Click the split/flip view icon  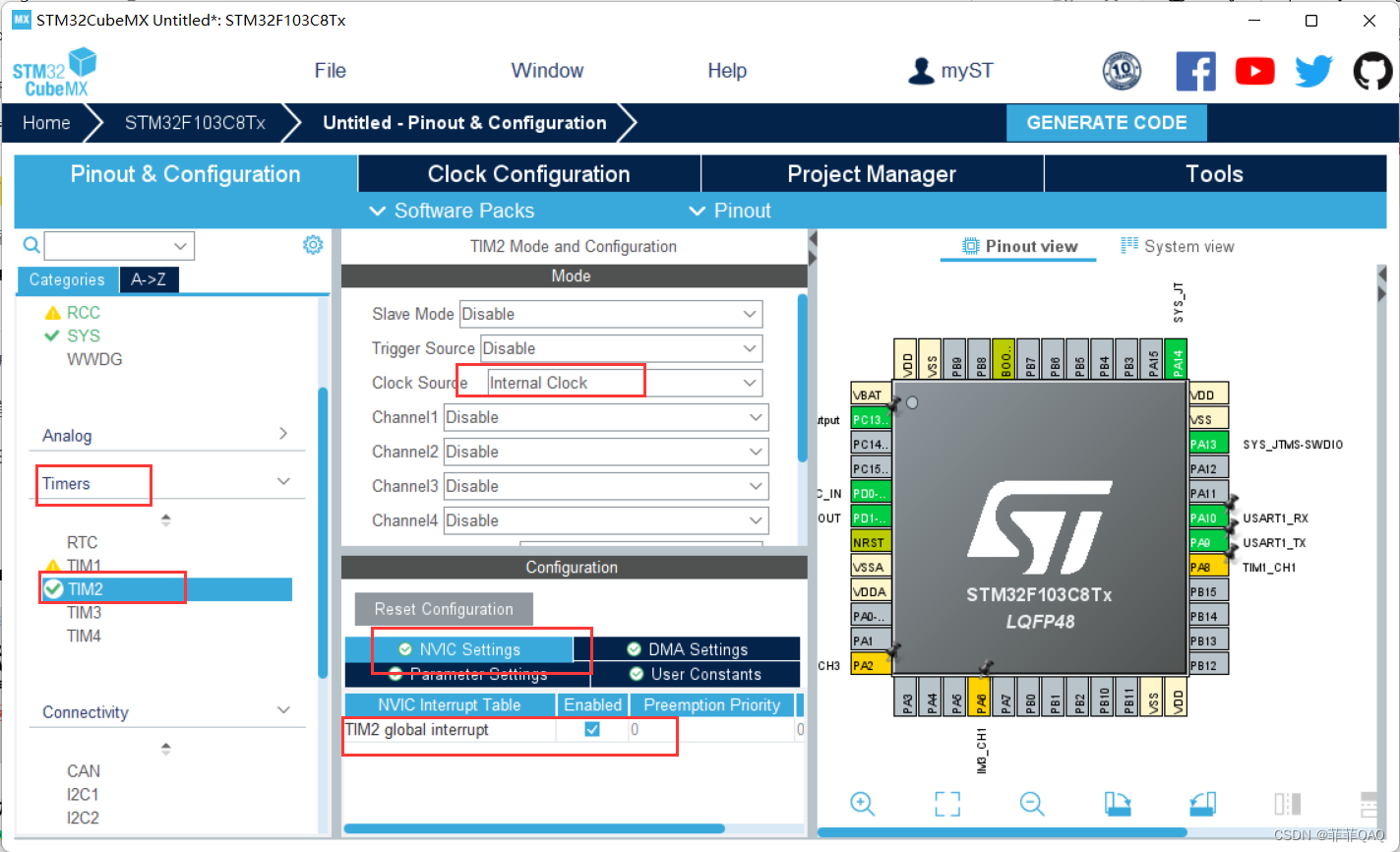pos(1288,804)
